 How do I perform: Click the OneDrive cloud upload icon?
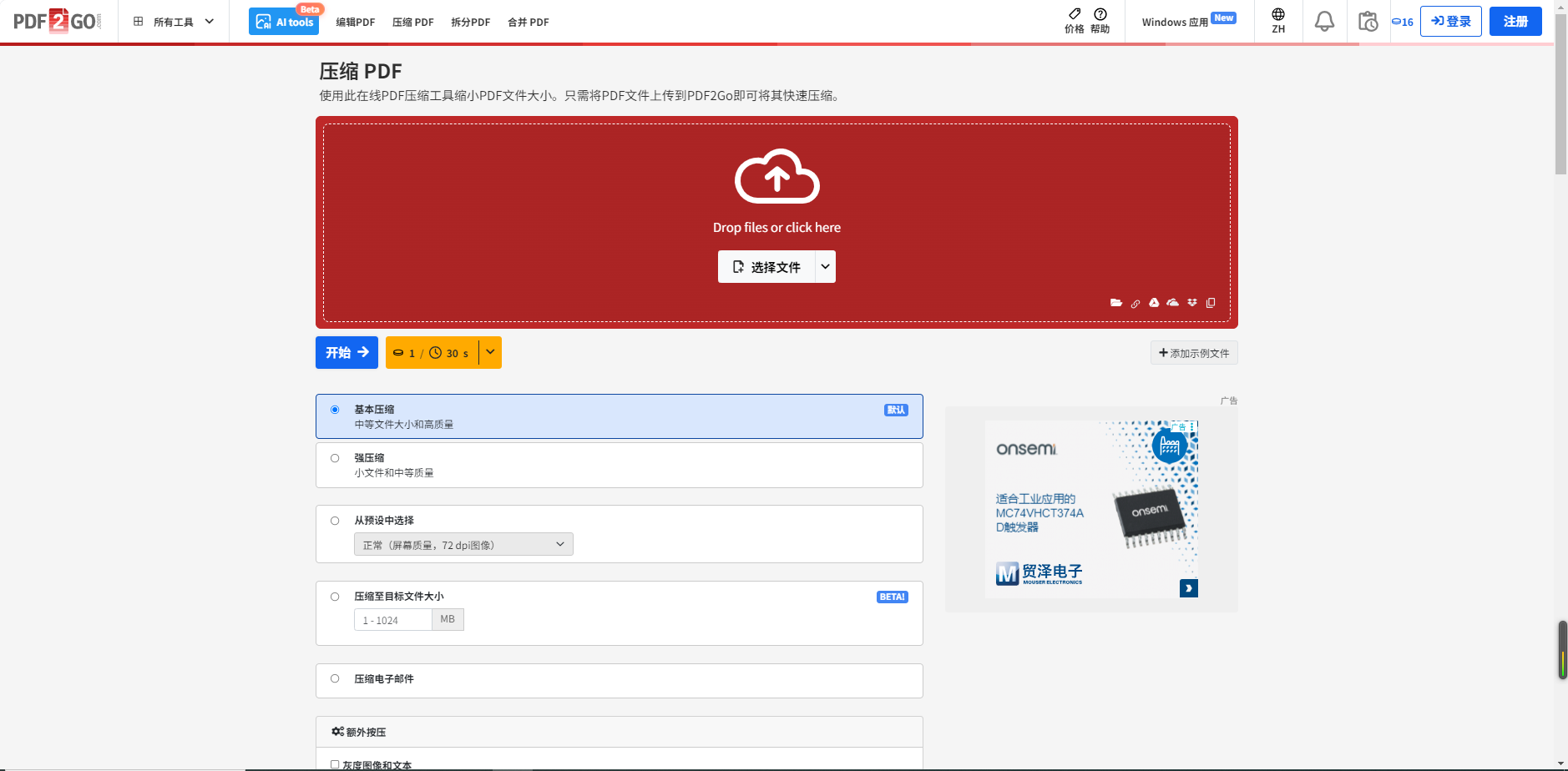point(1173,303)
